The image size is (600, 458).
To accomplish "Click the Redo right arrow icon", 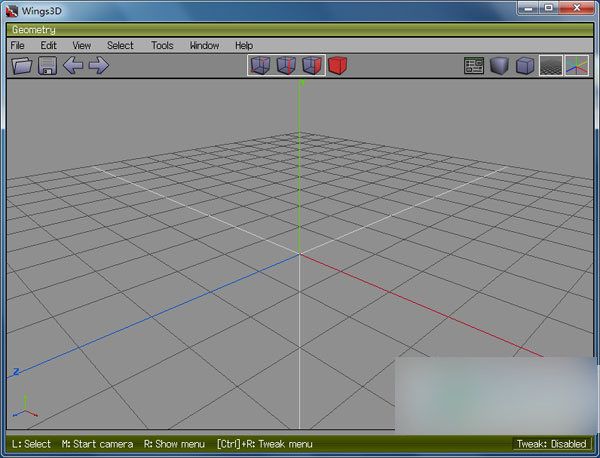I will coord(98,66).
